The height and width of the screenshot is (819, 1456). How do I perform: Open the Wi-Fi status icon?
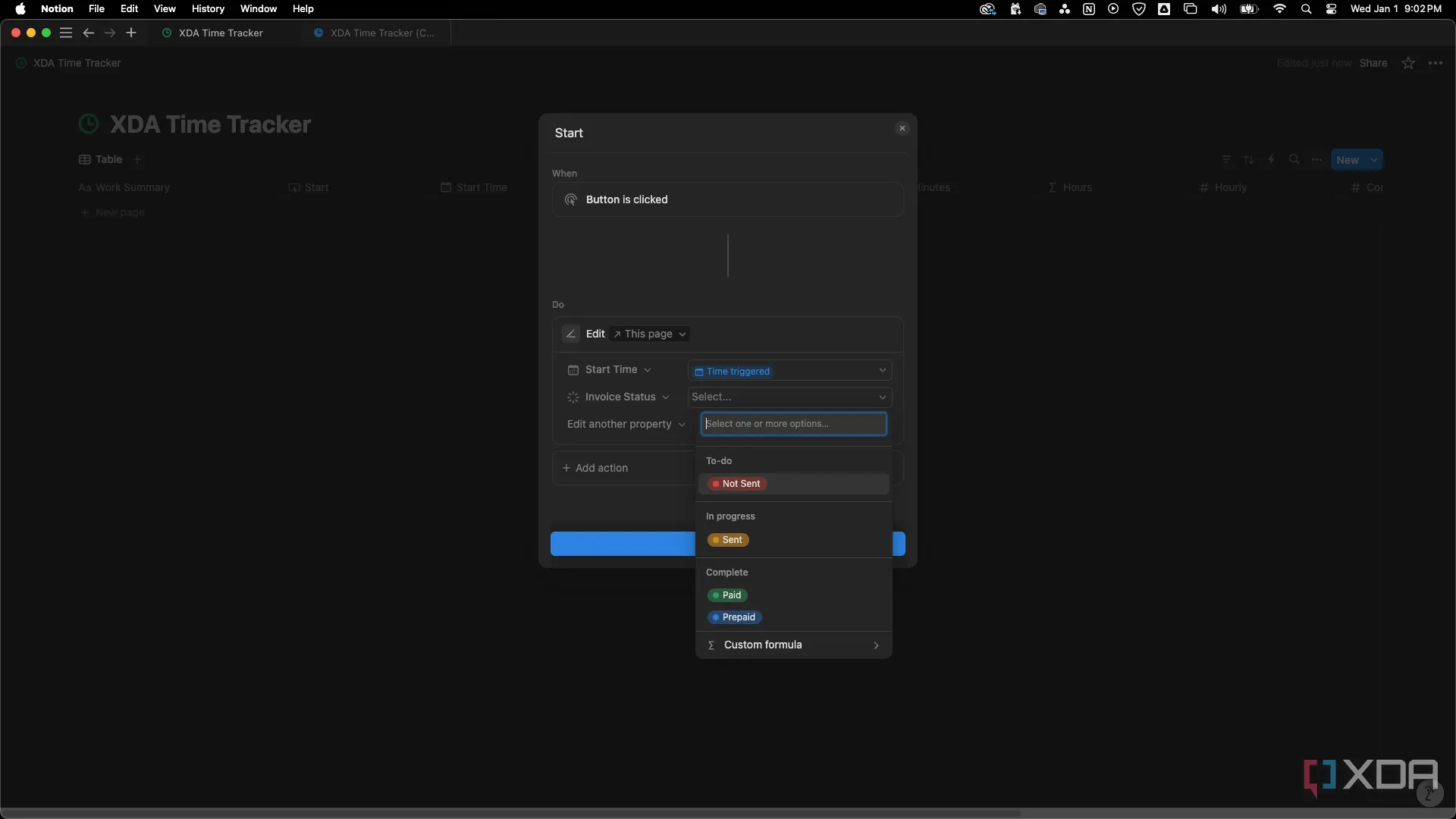[x=1280, y=9]
